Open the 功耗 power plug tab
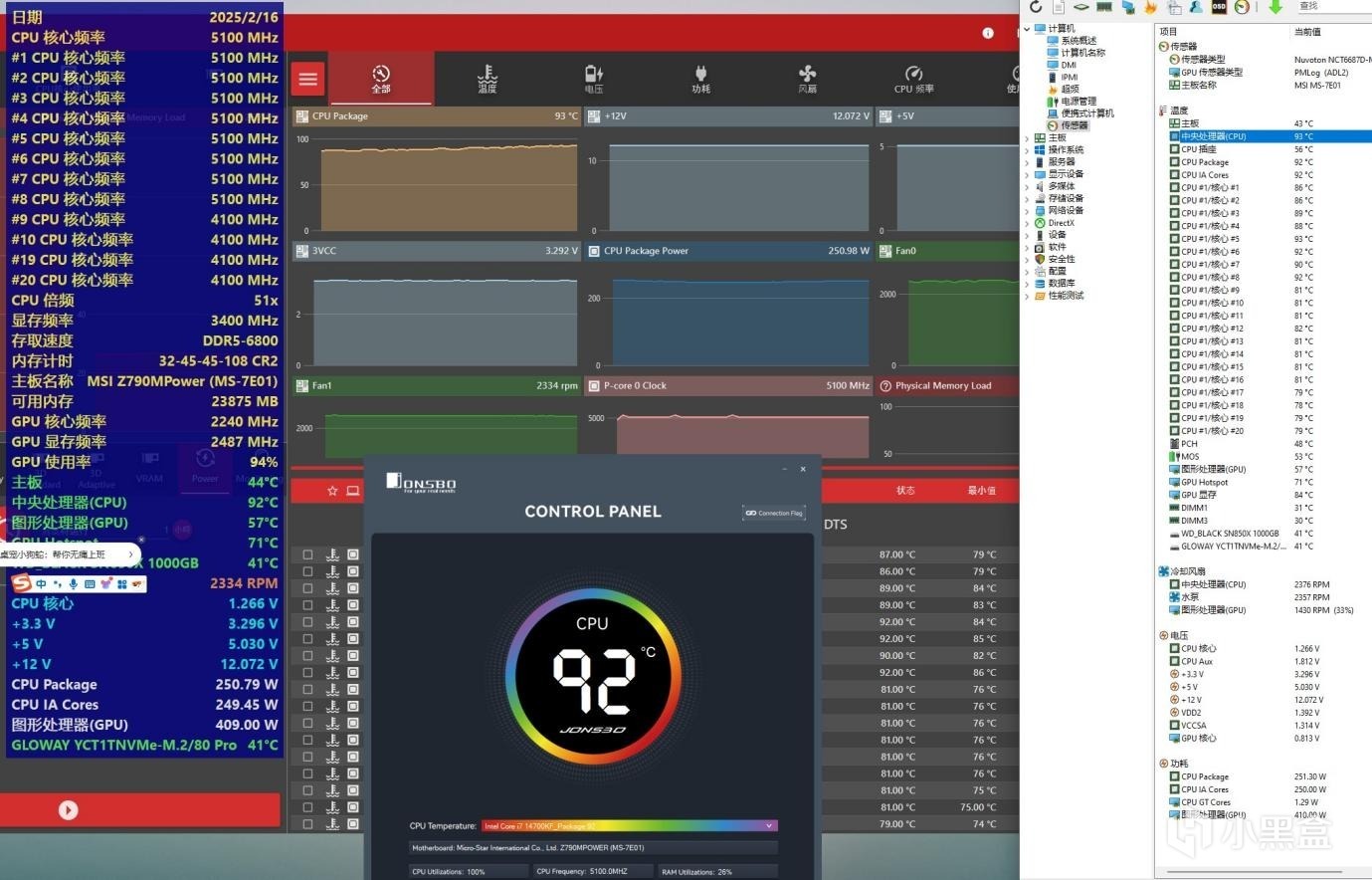This screenshot has height=880, width=1372. pos(700,79)
